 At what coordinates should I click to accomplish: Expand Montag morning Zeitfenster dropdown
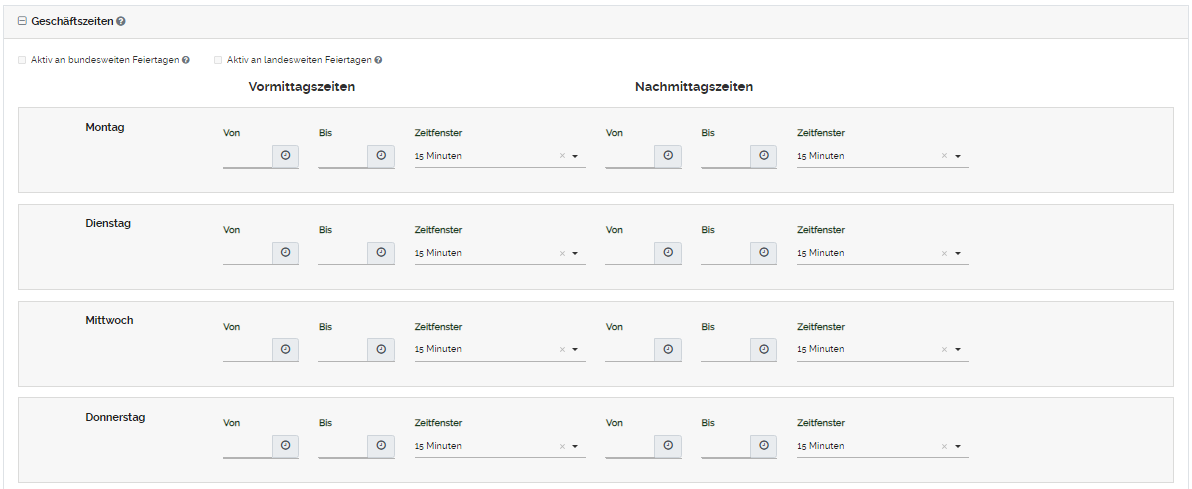point(575,156)
